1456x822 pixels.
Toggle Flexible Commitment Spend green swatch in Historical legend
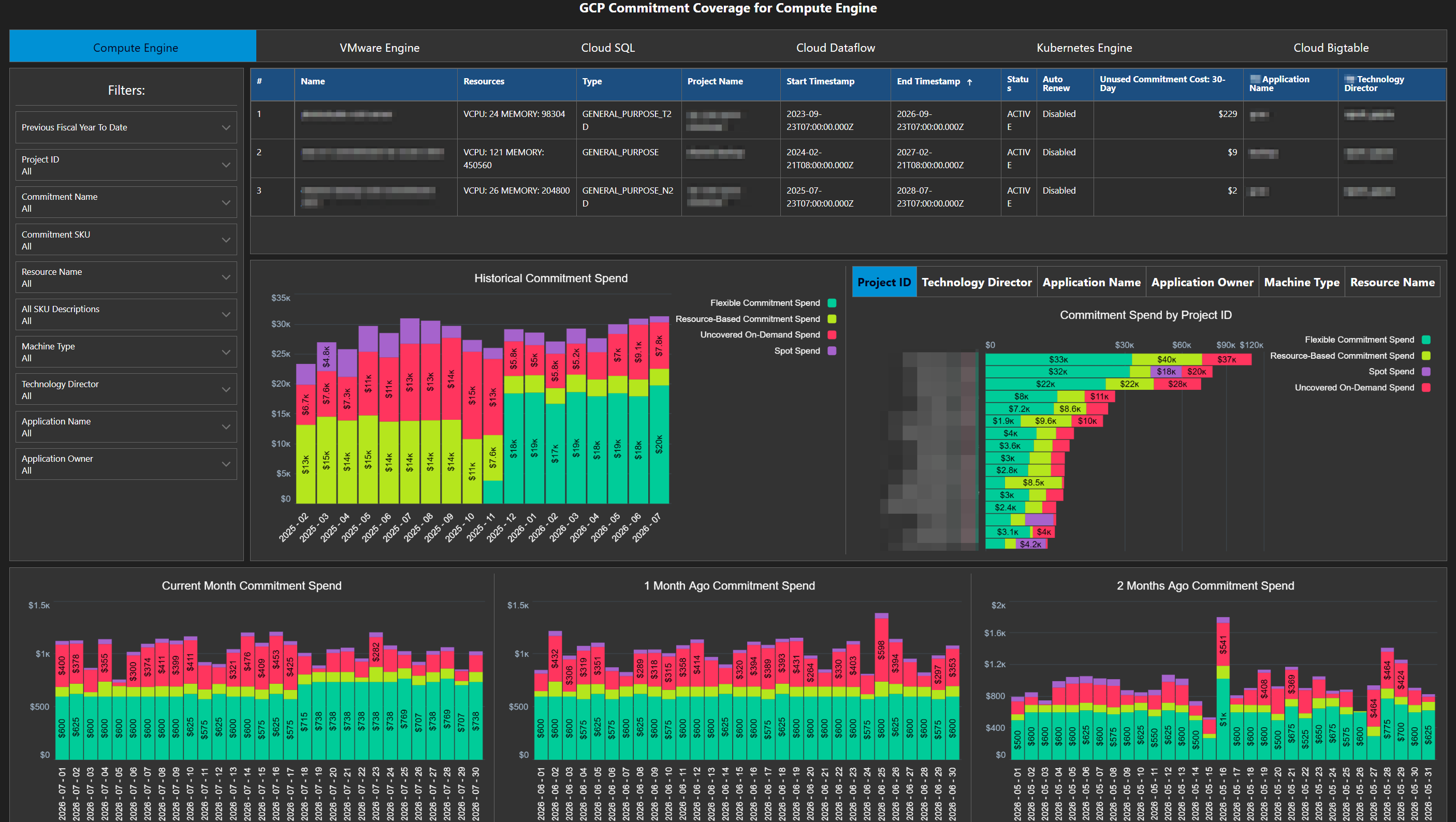[832, 303]
